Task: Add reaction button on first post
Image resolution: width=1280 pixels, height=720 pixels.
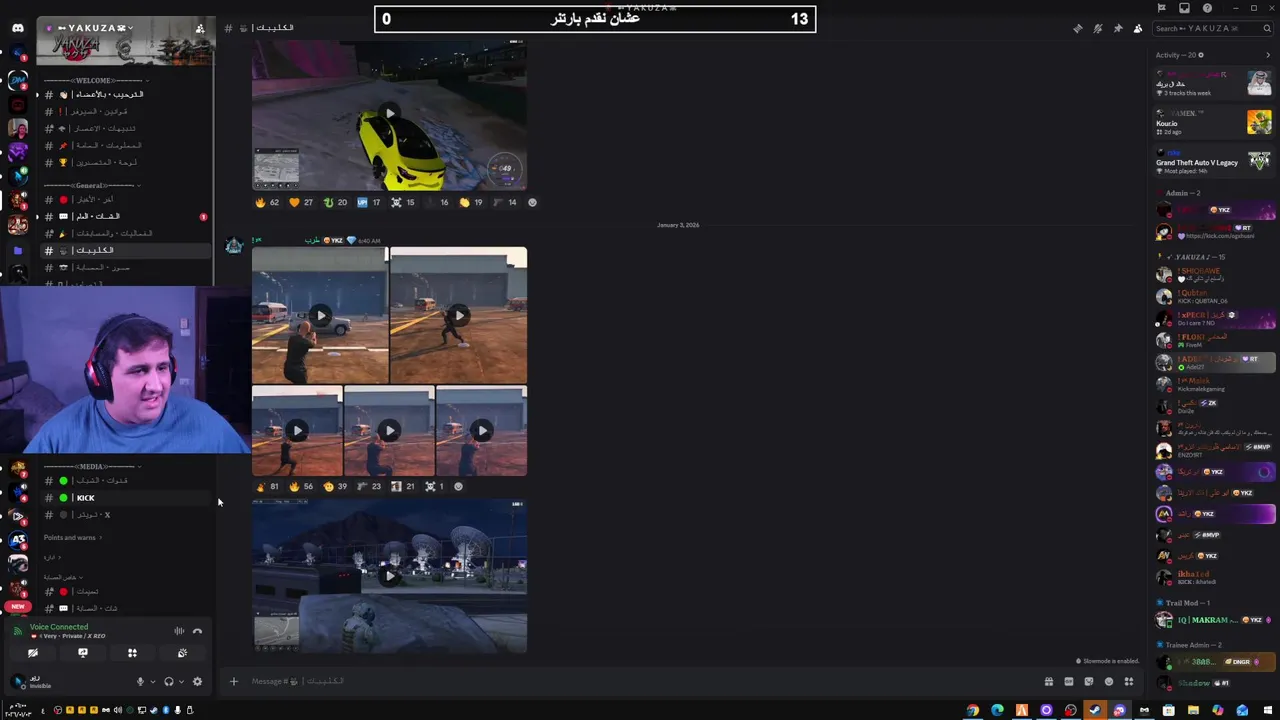Action: 532,203
